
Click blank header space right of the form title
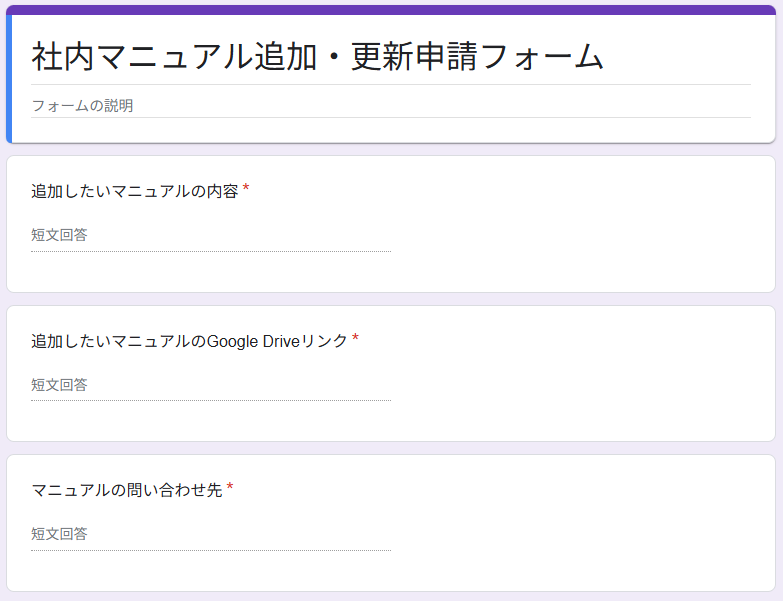(690, 57)
